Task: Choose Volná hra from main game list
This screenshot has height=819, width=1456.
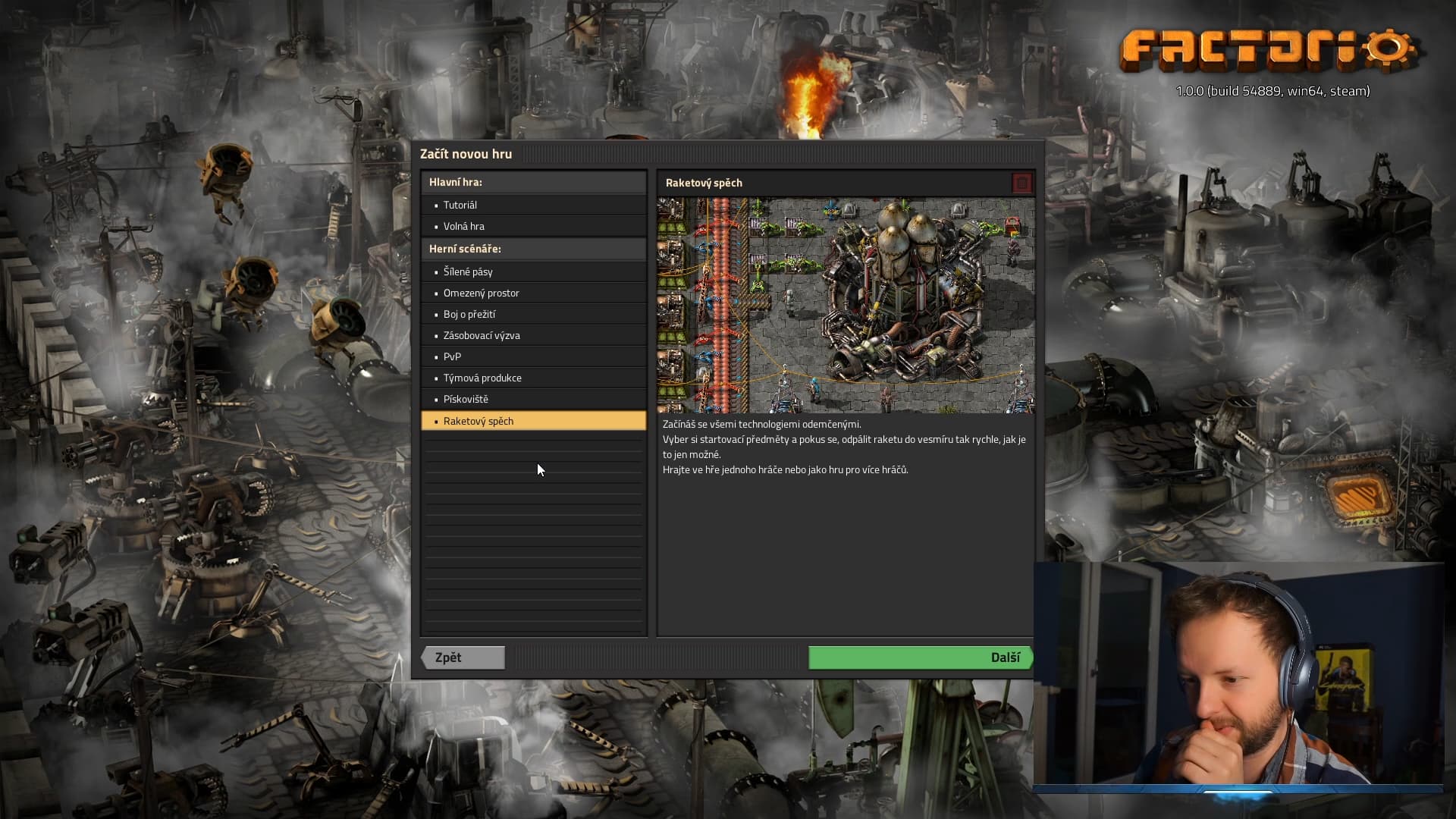Action: pos(533,226)
